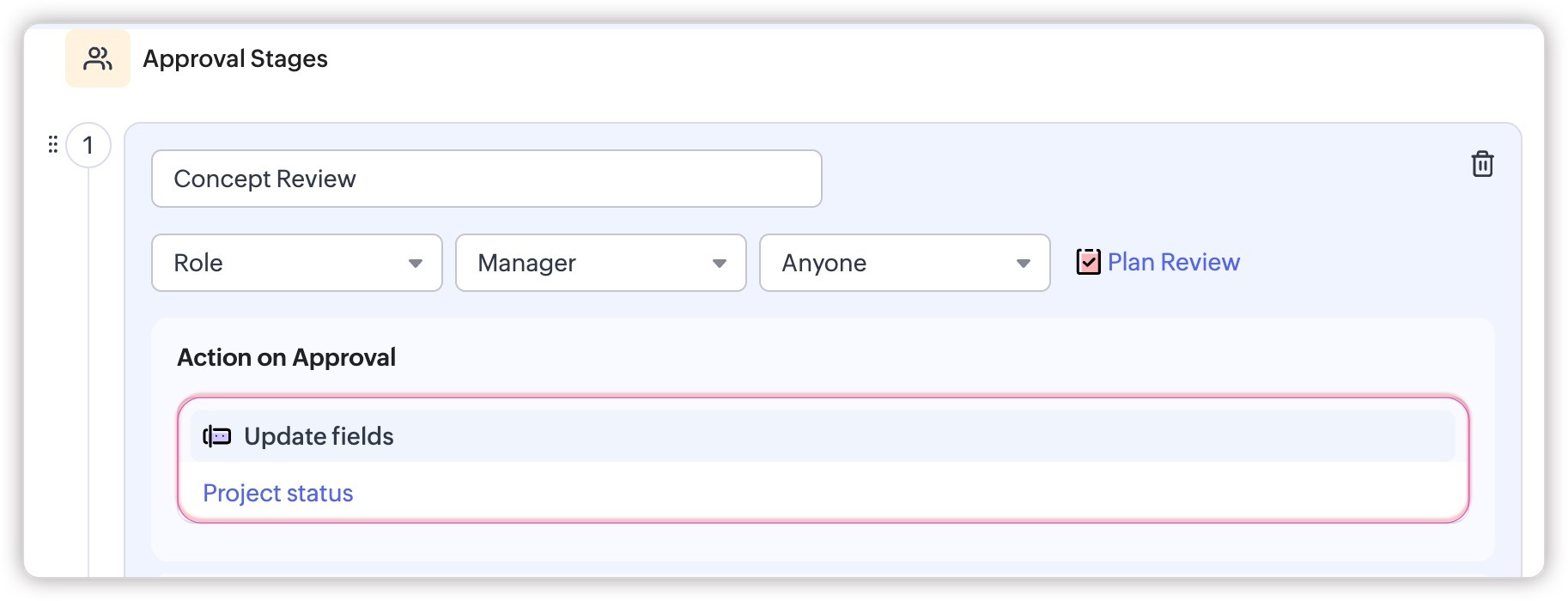The height and width of the screenshot is (601, 1568).
Task: Click the Plan Review clipboard check icon
Action: tap(1088, 262)
